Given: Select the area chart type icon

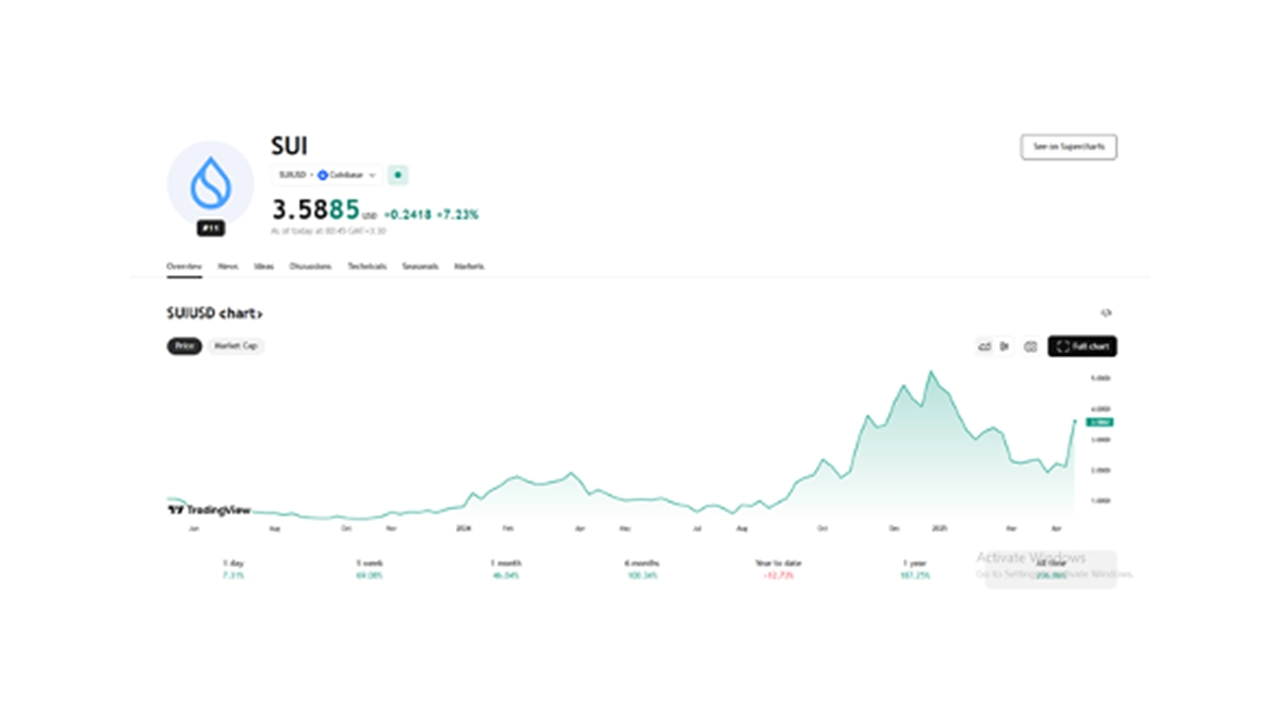Looking at the screenshot, I should 984,346.
